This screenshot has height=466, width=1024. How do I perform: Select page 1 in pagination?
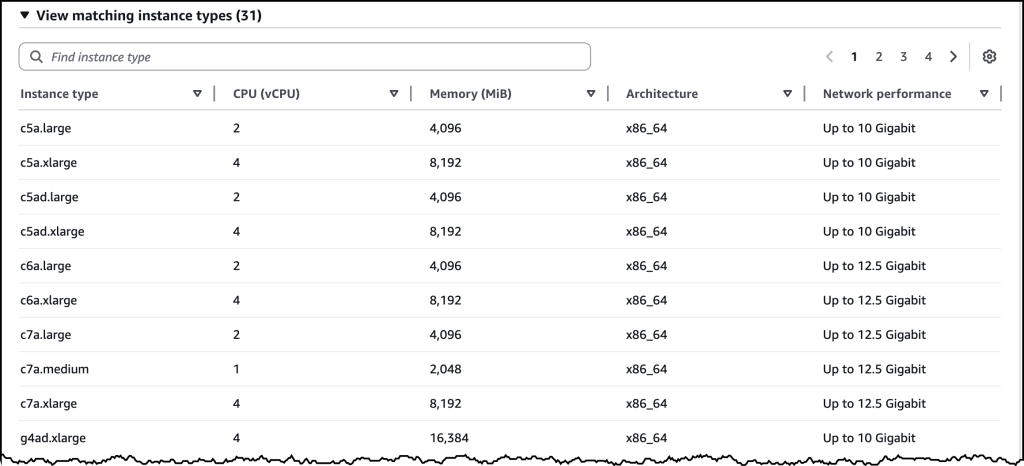pyautogui.click(x=854, y=57)
